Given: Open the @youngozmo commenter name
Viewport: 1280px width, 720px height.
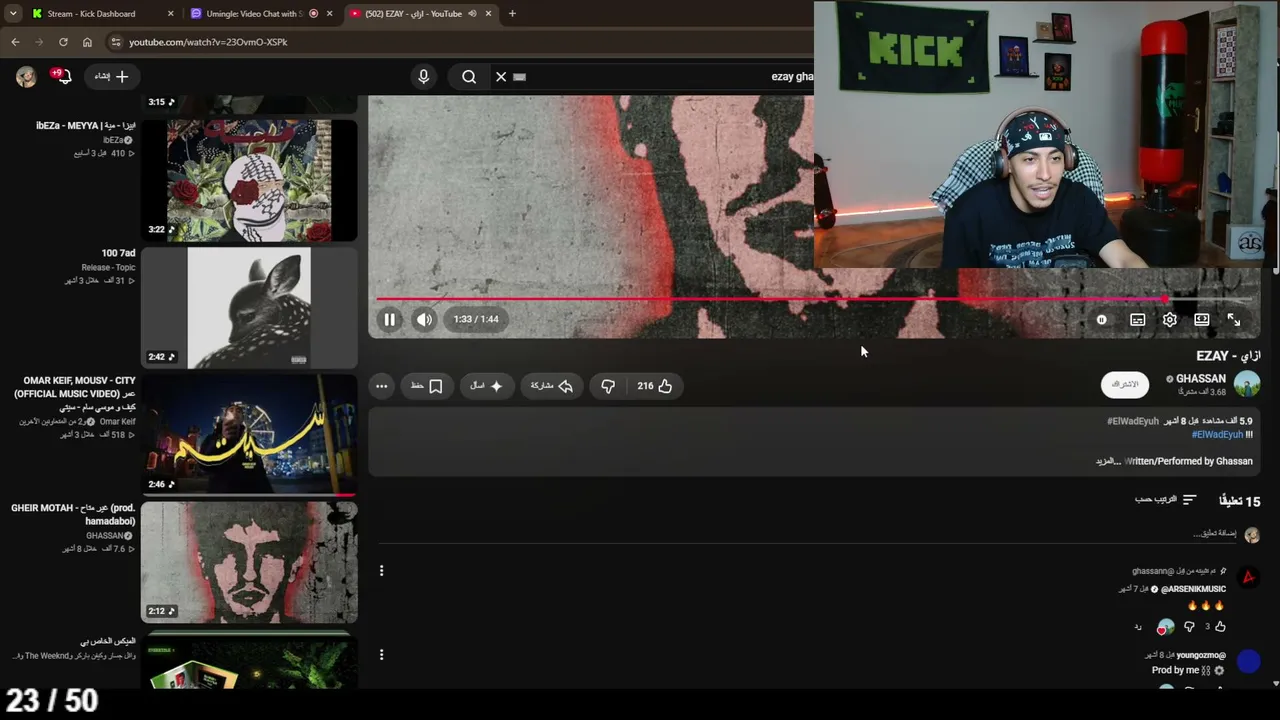Looking at the screenshot, I should point(1201,655).
